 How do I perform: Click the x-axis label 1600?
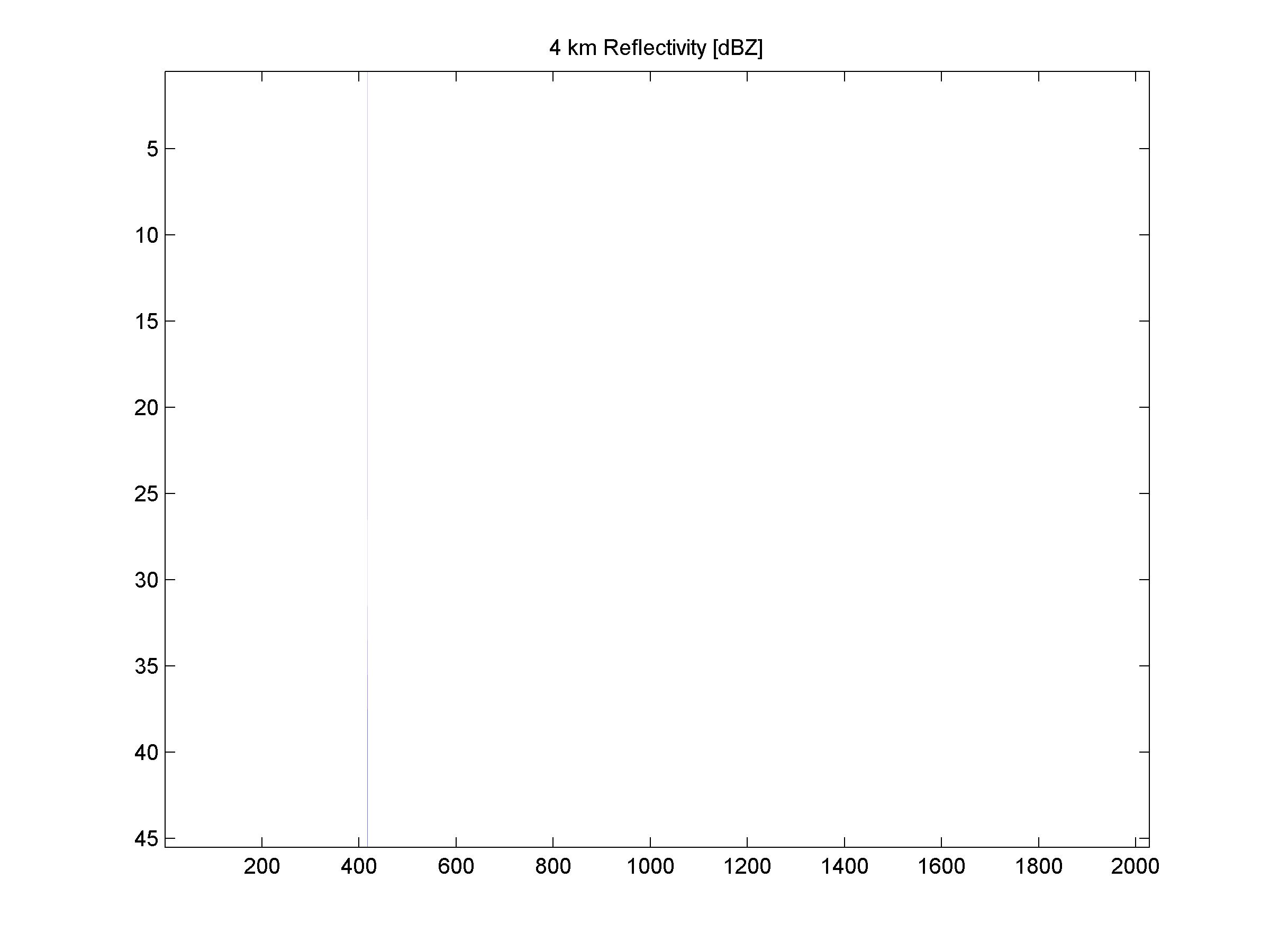(x=941, y=866)
